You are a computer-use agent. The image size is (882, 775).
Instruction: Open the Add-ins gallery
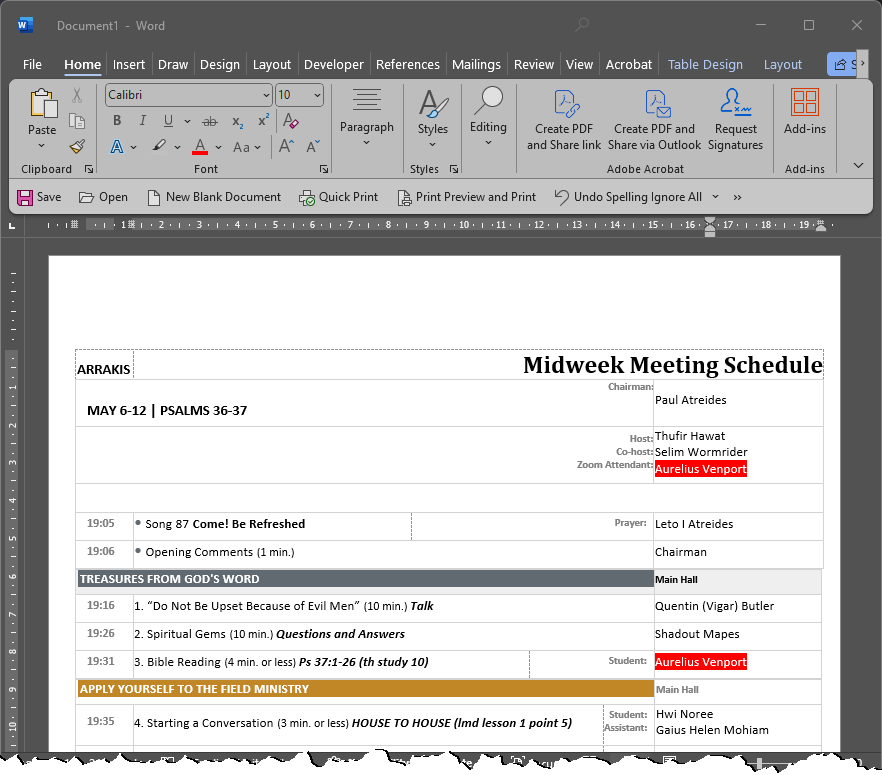point(804,111)
